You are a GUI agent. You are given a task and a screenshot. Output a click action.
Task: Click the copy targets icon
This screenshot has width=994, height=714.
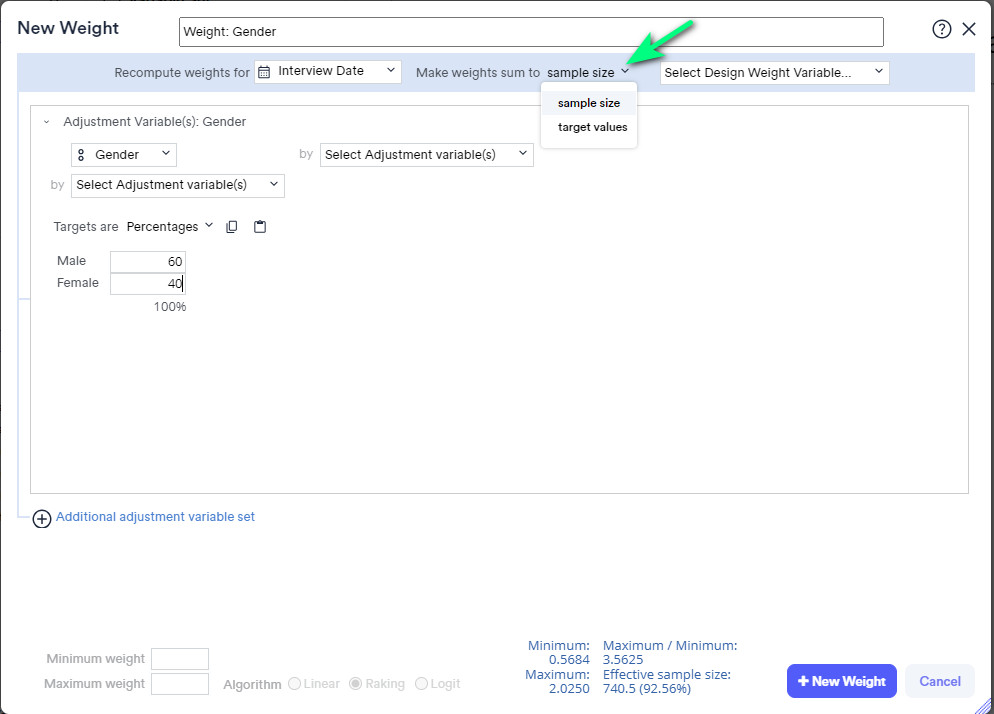tap(232, 227)
